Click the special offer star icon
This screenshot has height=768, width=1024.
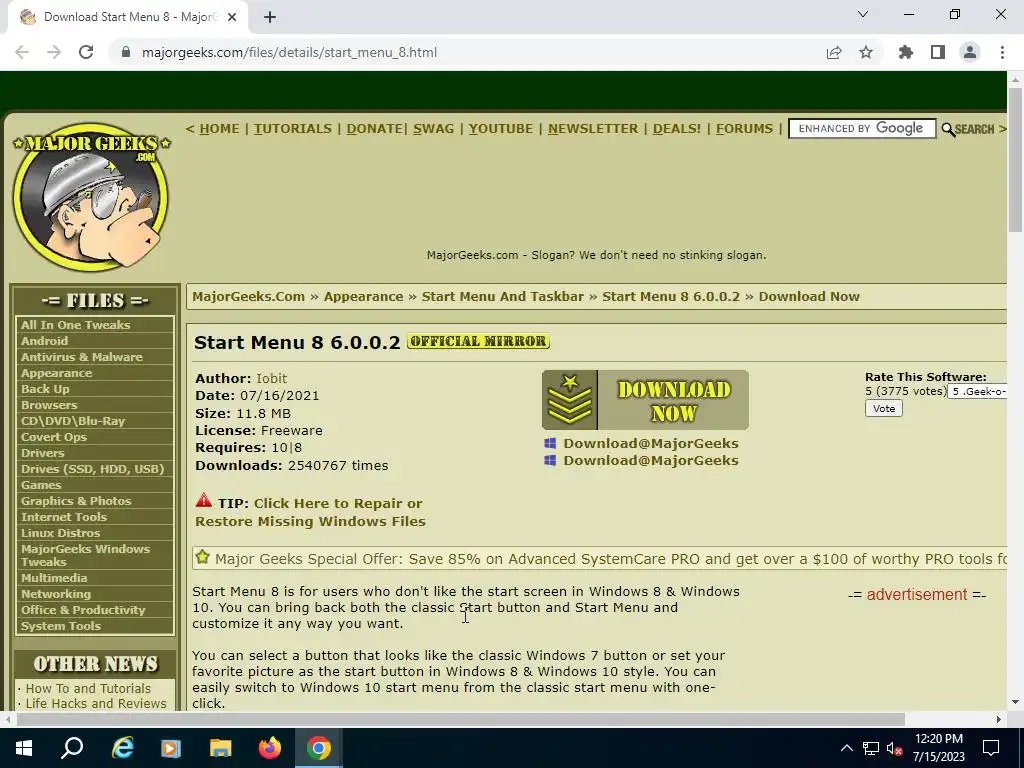coord(202,557)
